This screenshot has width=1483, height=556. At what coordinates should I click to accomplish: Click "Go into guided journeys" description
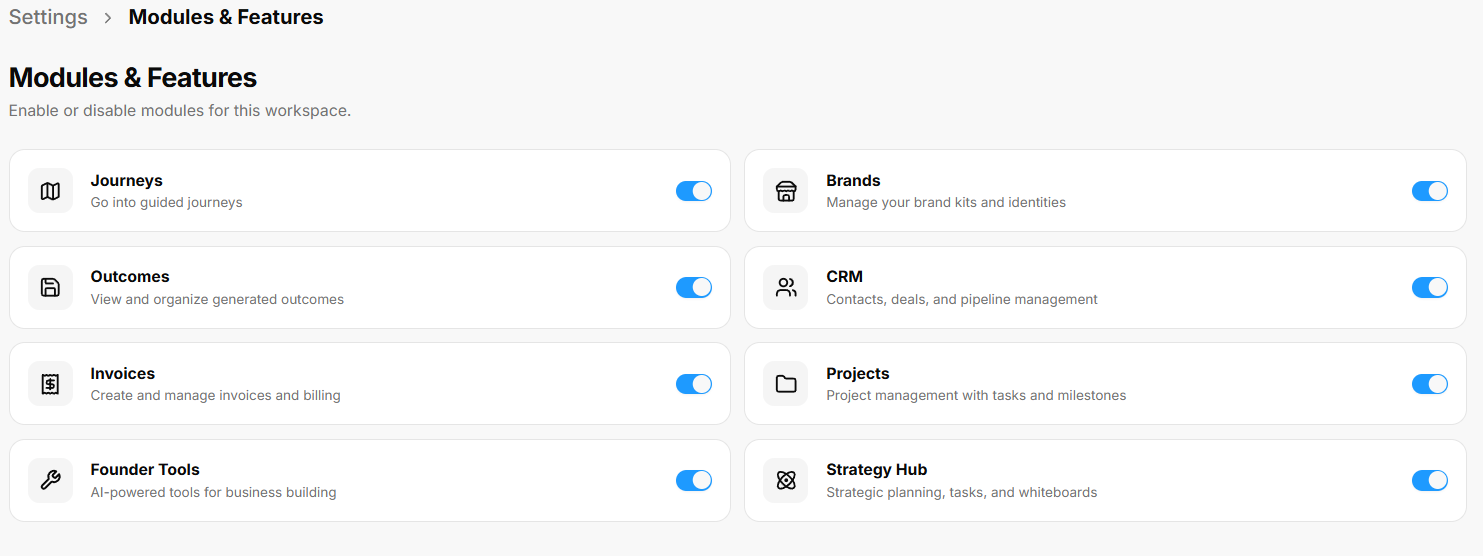coord(167,202)
